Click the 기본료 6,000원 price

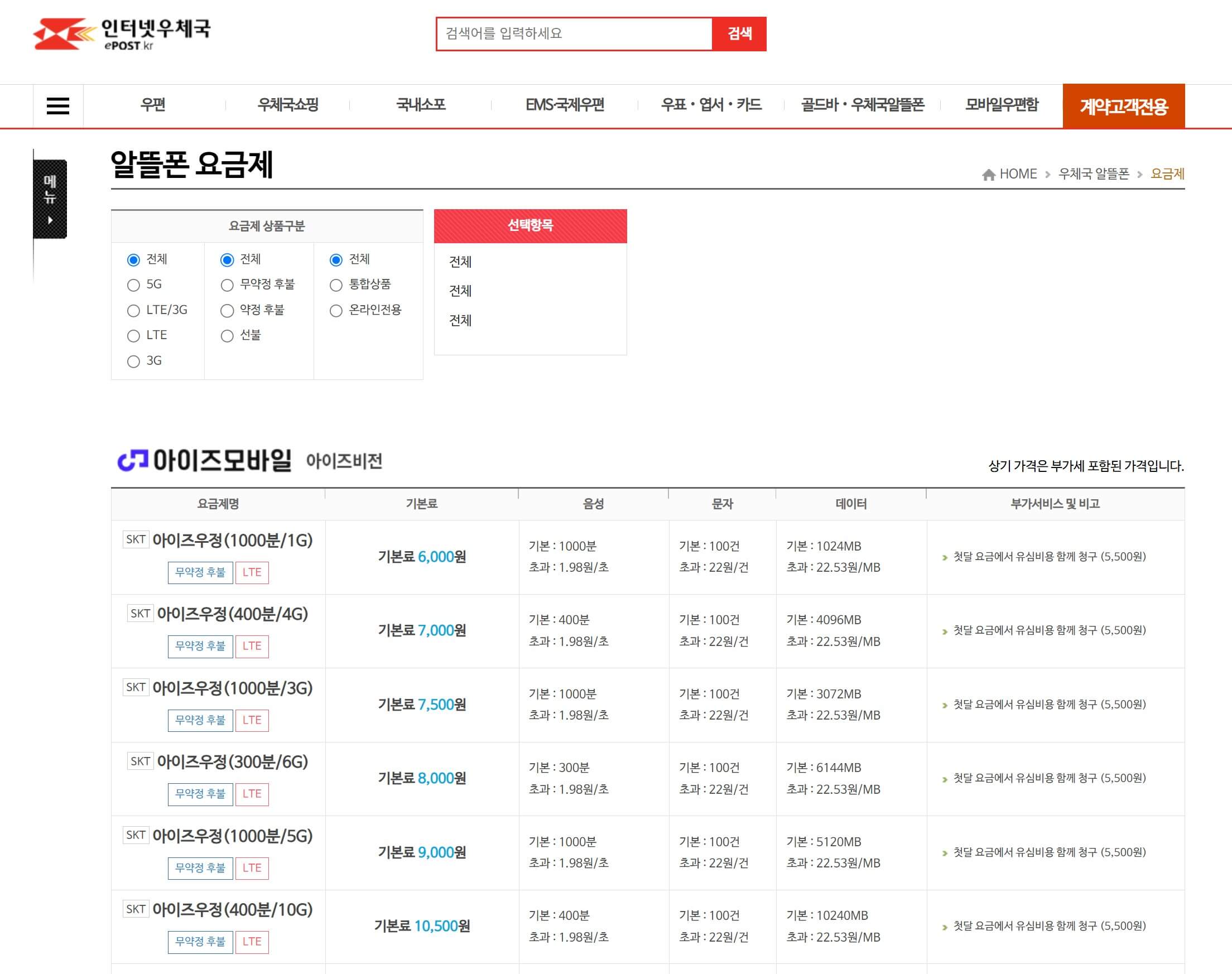pyautogui.click(x=422, y=557)
